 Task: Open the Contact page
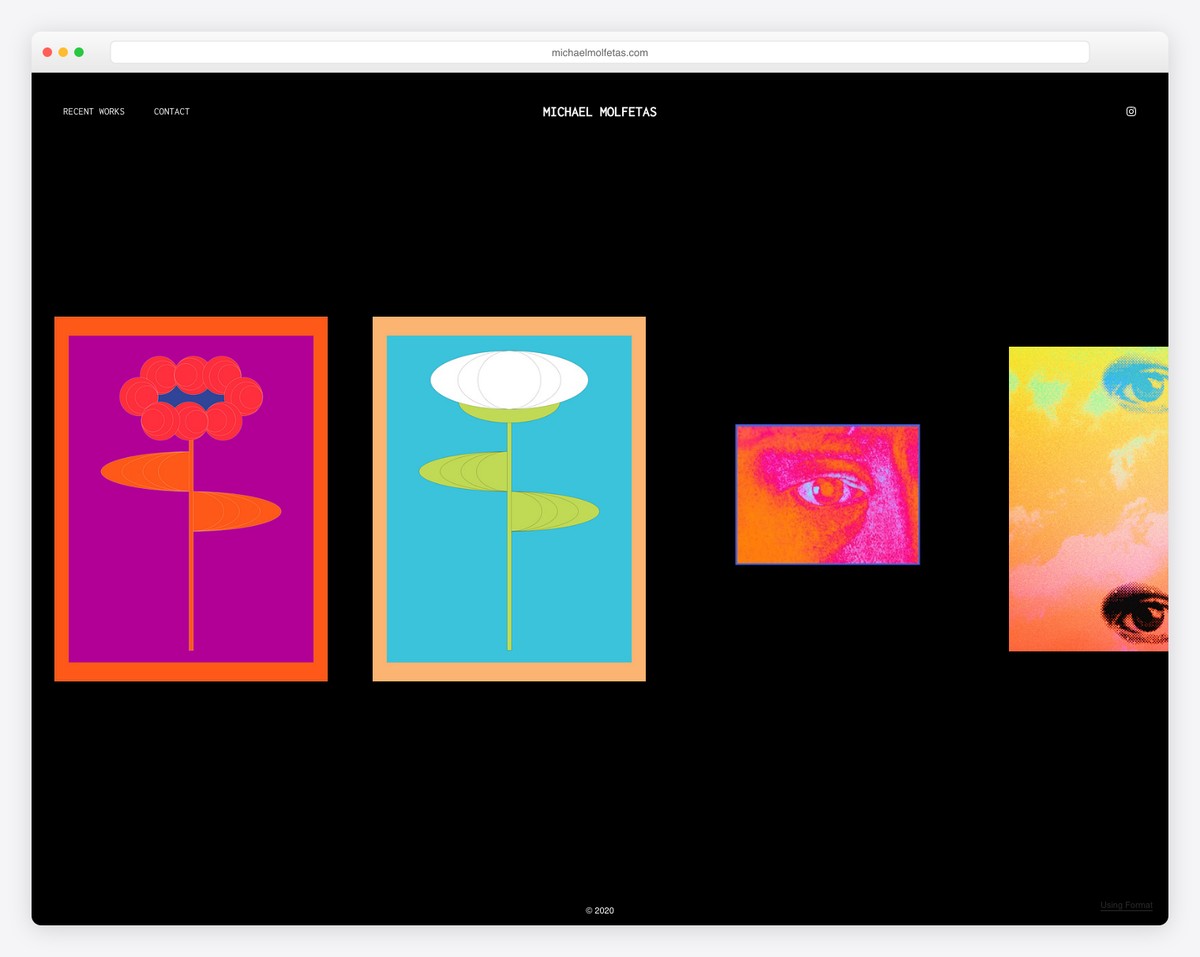click(x=172, y=112)
